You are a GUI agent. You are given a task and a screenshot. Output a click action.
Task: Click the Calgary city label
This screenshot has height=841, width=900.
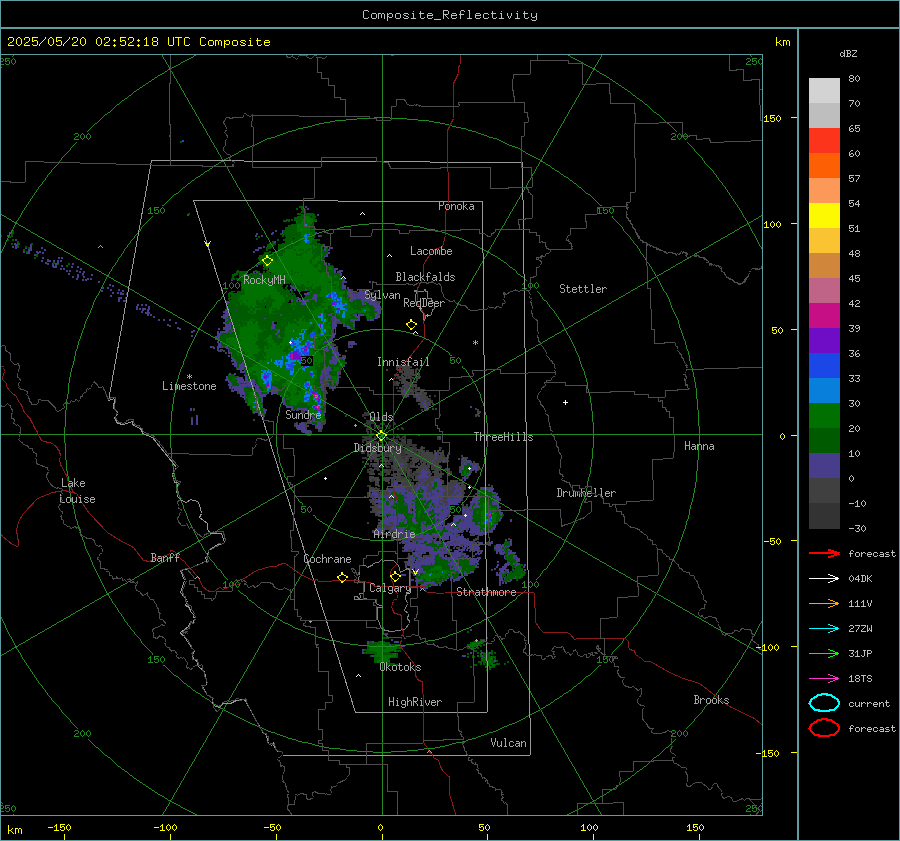click(390, 588)
